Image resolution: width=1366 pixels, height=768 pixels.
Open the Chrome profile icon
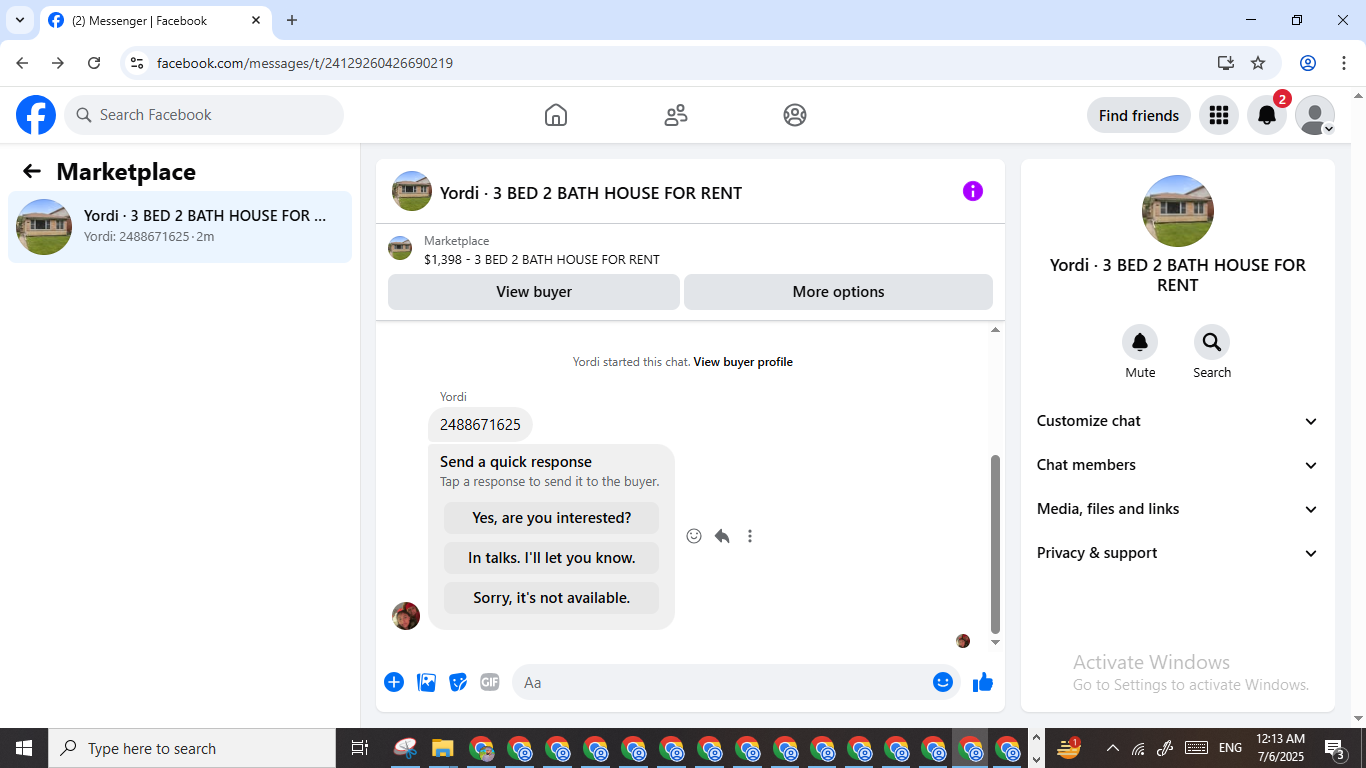click(x=1308, y=63)
